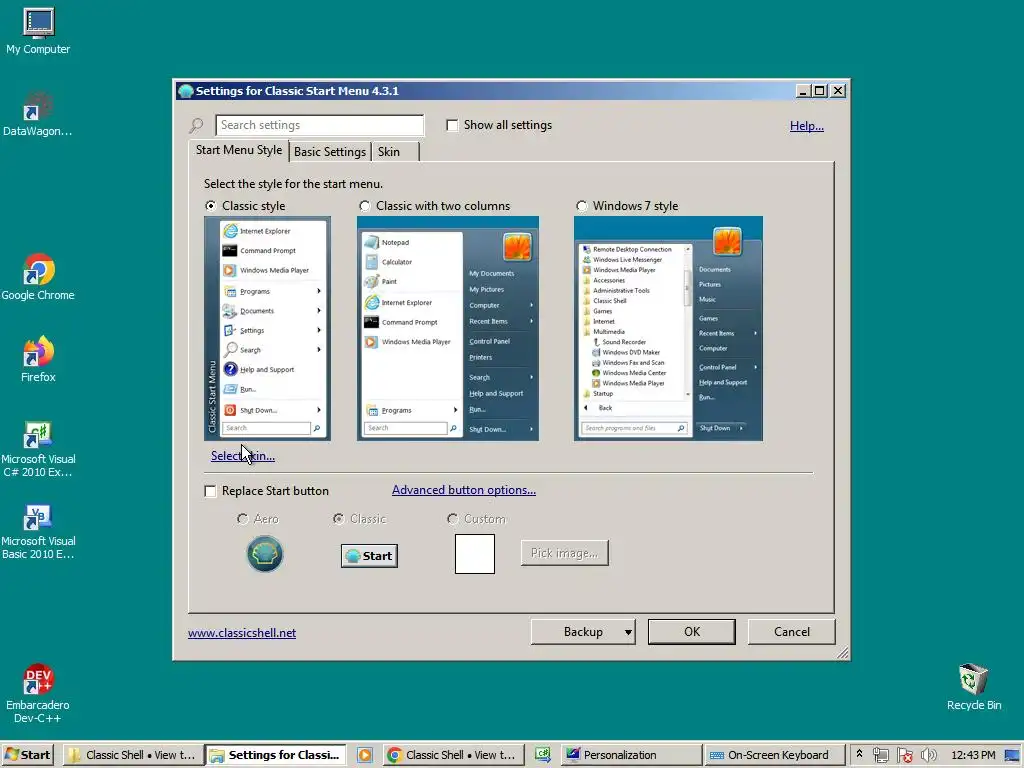Click the network tray icon
This screenshot has width=1024, height=768.
click(x=880, y=756)
